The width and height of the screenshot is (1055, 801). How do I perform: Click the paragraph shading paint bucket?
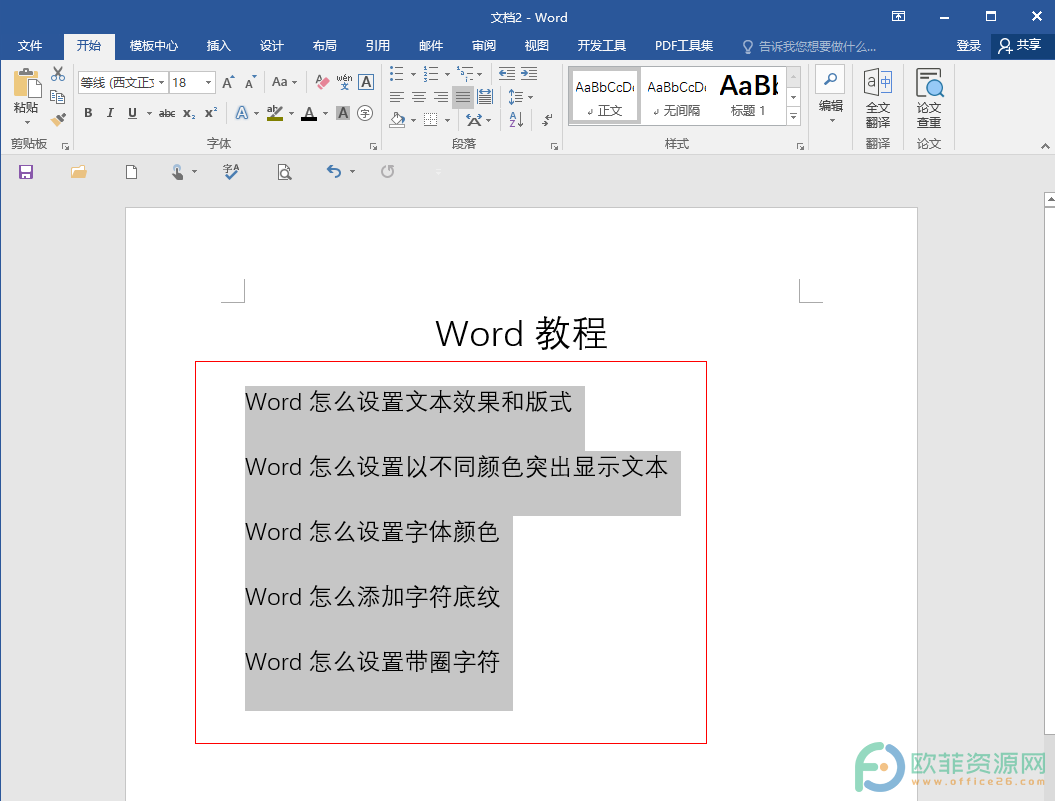click(398, 120)
